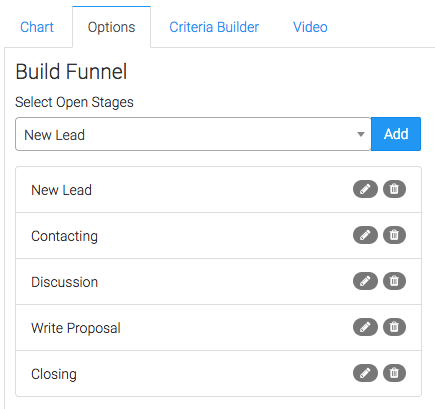Edit the Closing stage
This screenshot has height=409, width=435.
(365, 373)
